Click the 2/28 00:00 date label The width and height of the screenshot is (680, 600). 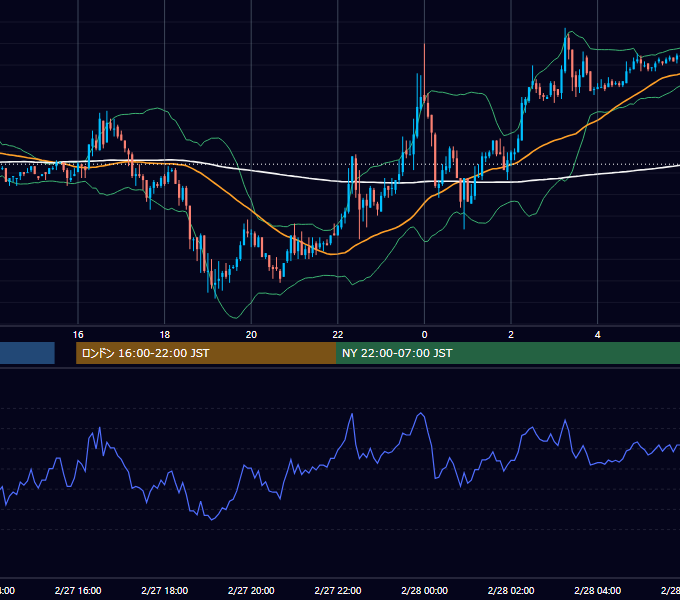click(425, 590)
